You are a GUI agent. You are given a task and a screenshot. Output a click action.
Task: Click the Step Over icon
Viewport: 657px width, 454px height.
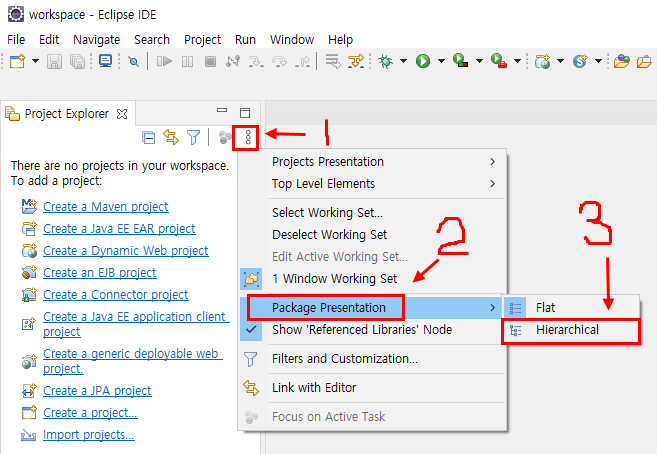[279, 62]
